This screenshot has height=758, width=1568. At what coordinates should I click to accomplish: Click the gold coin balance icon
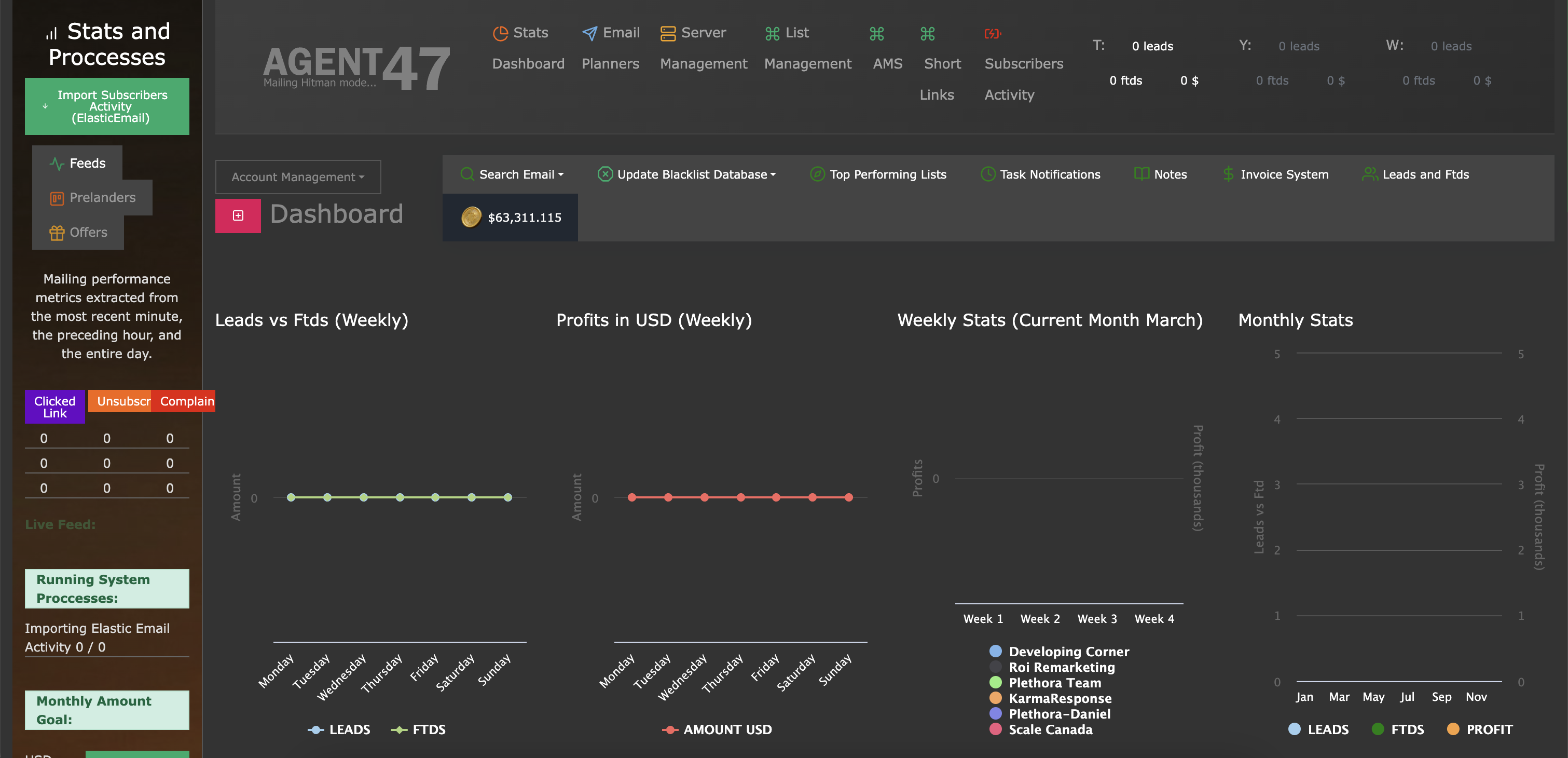[471, 218]
